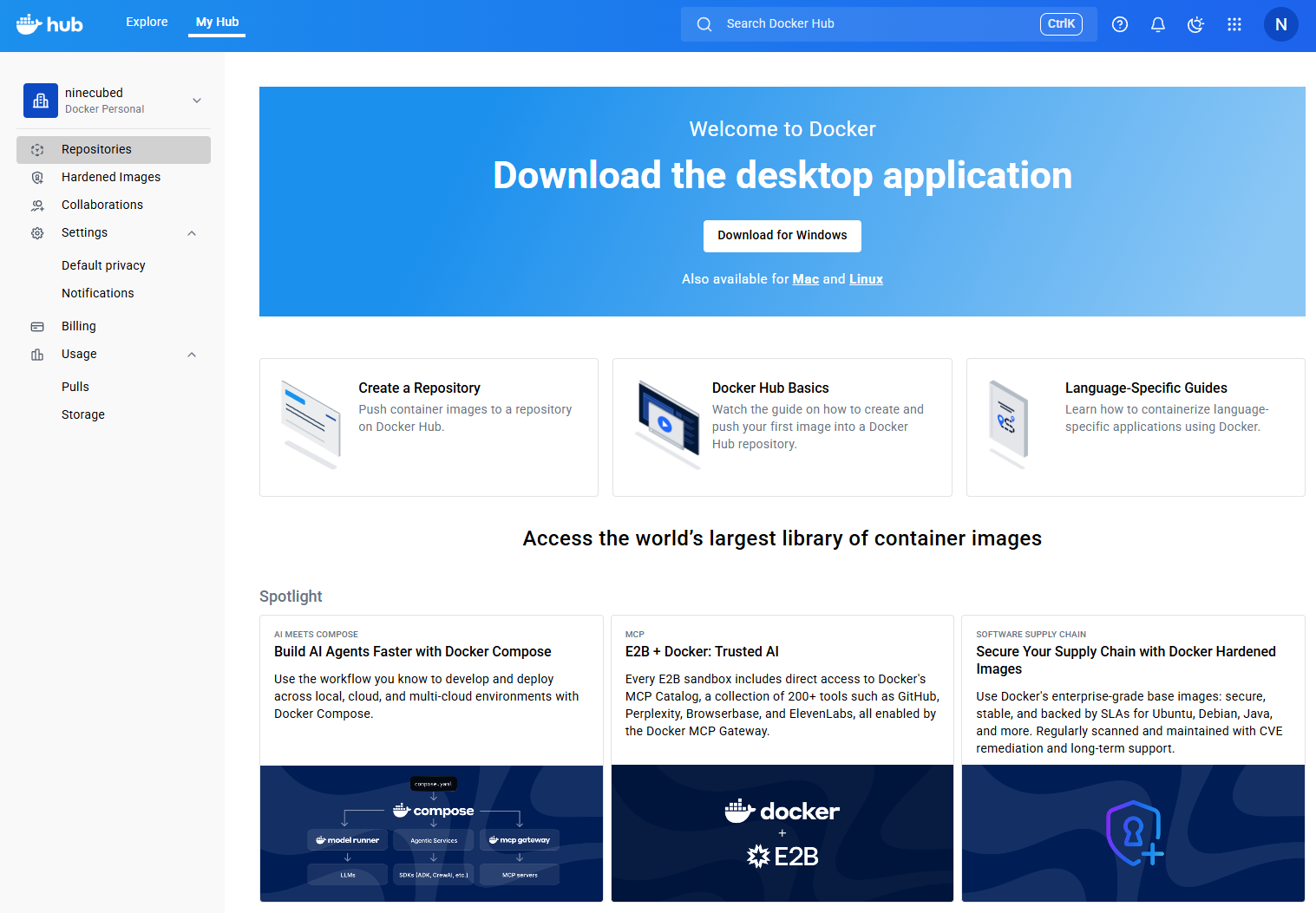Open the apps grid menu icon
Image resolution: width=1316 pixels, height=913 pixels.
pos(1234,24)
